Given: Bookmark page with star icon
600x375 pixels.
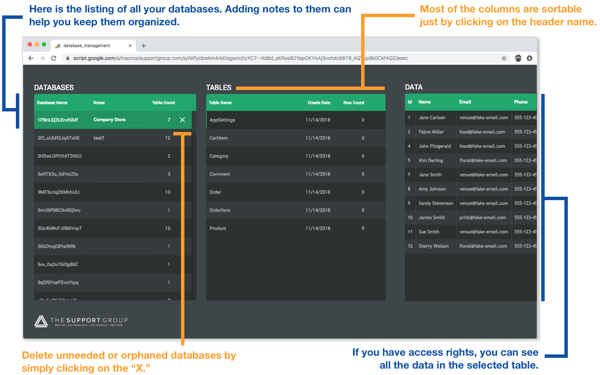Looking at the screenshot, I should [x=504, y=58].
